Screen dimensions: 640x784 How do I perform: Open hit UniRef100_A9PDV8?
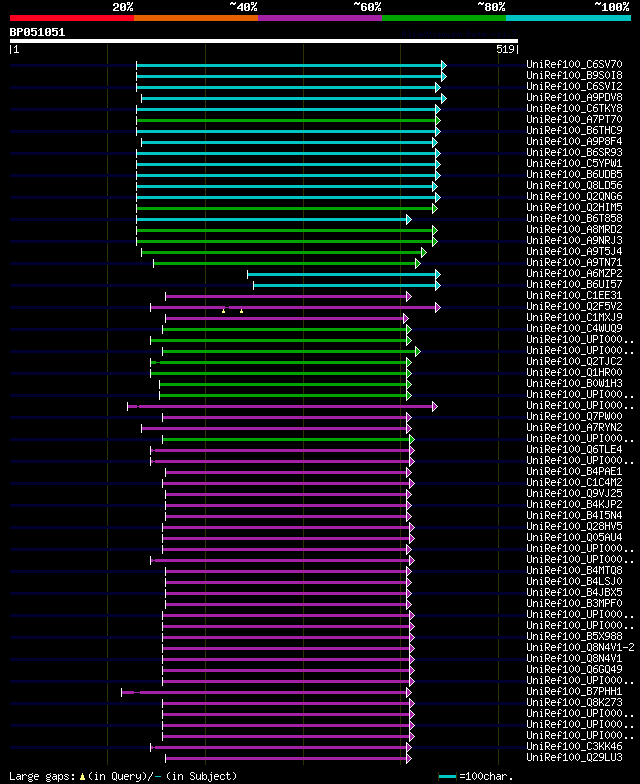[574, 98]
